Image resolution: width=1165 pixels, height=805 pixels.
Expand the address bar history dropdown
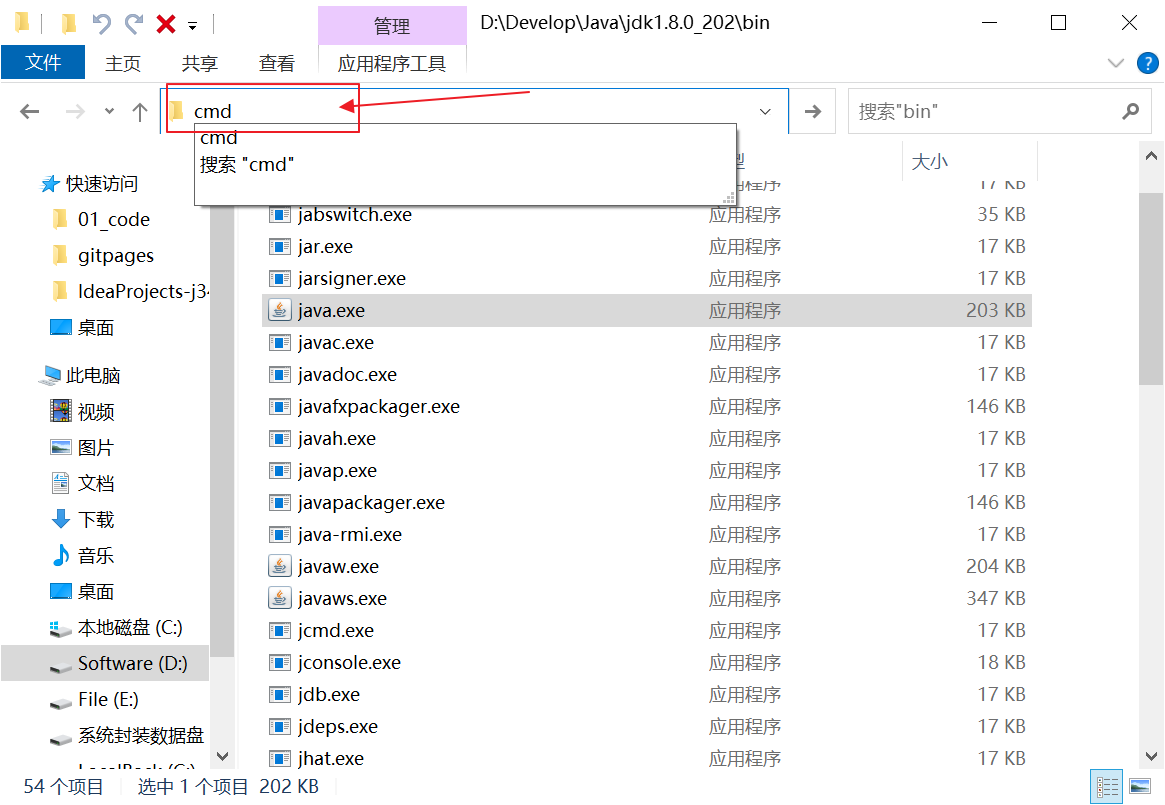tap(766, 112)
